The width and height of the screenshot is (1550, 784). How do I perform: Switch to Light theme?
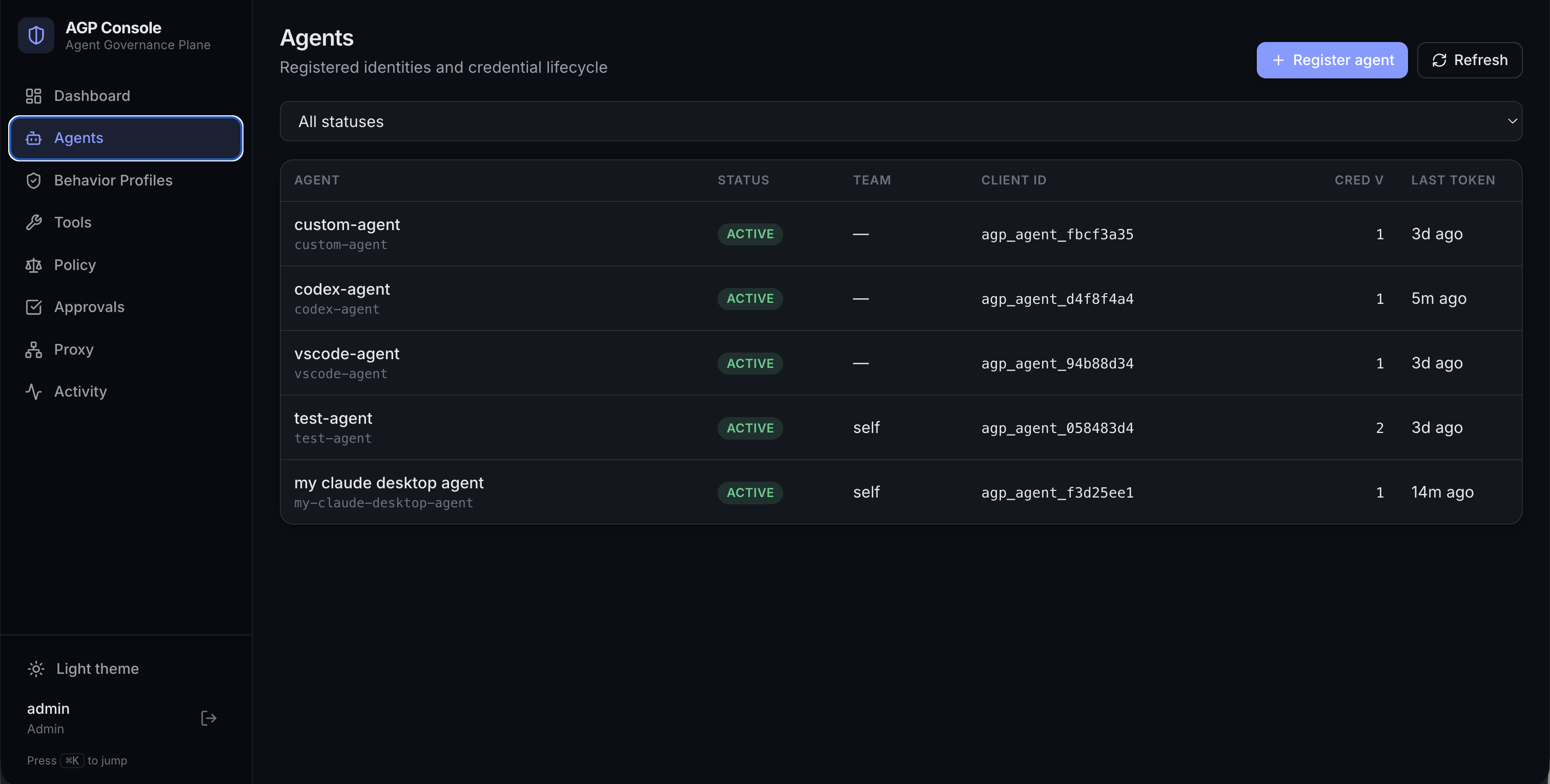tap(83, 669)
